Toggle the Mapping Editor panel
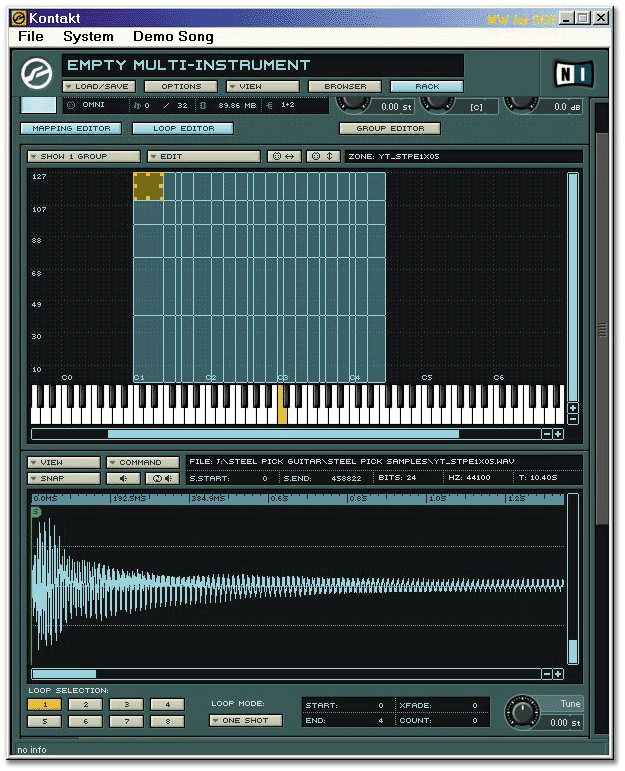This screenshot has width=625, height=771. click(x=71, y=128)
